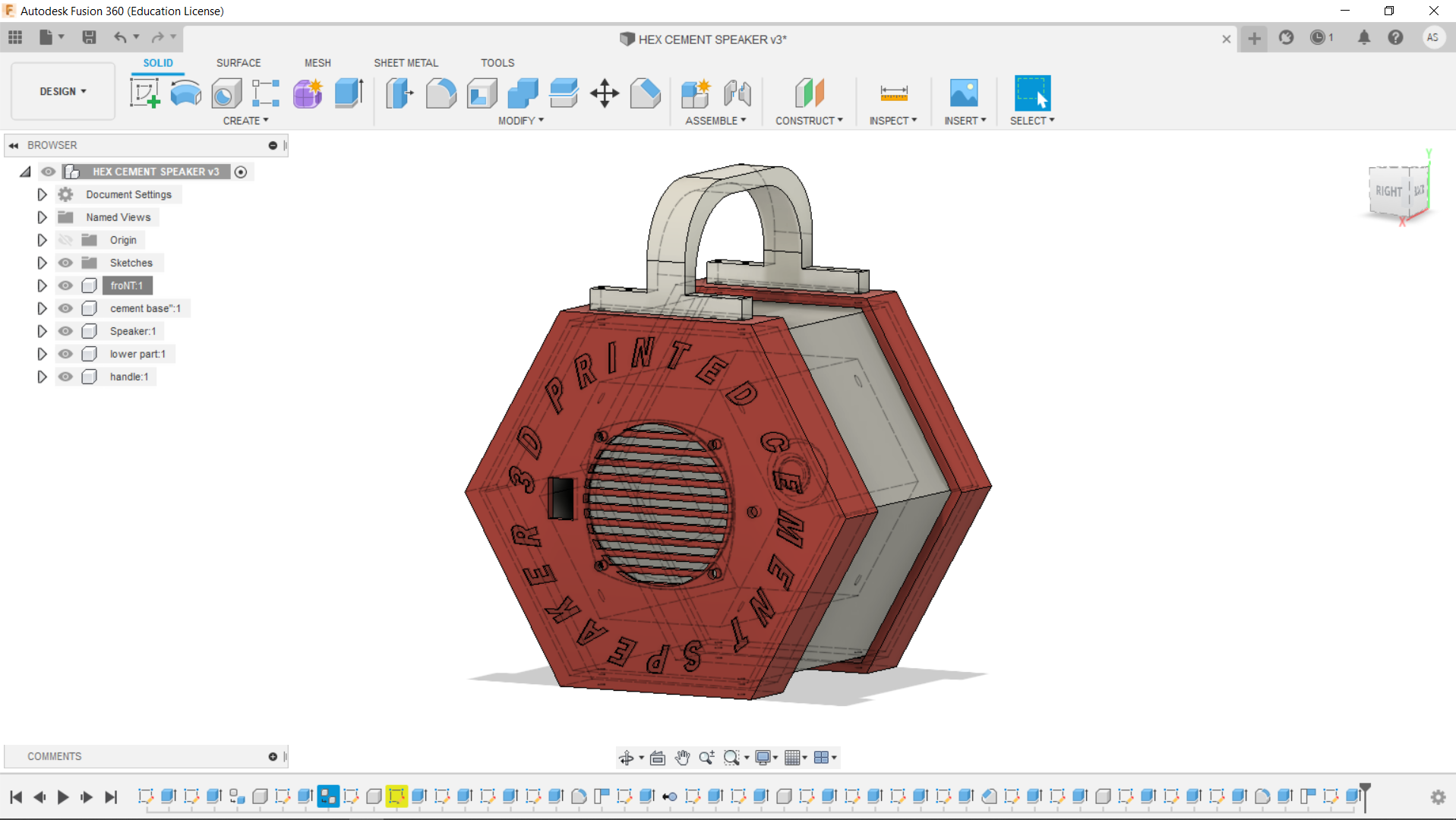
Task: Open the Help menu icon
Action: 1395,37
